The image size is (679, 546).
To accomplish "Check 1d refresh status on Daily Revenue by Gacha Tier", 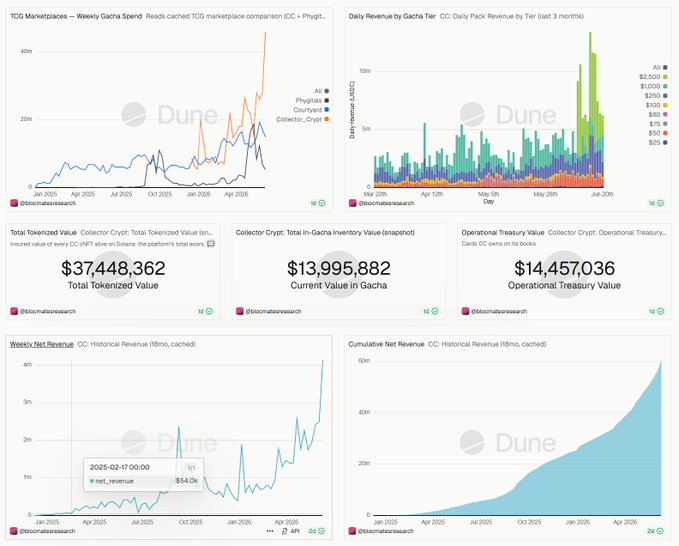I will coord(656,203).
